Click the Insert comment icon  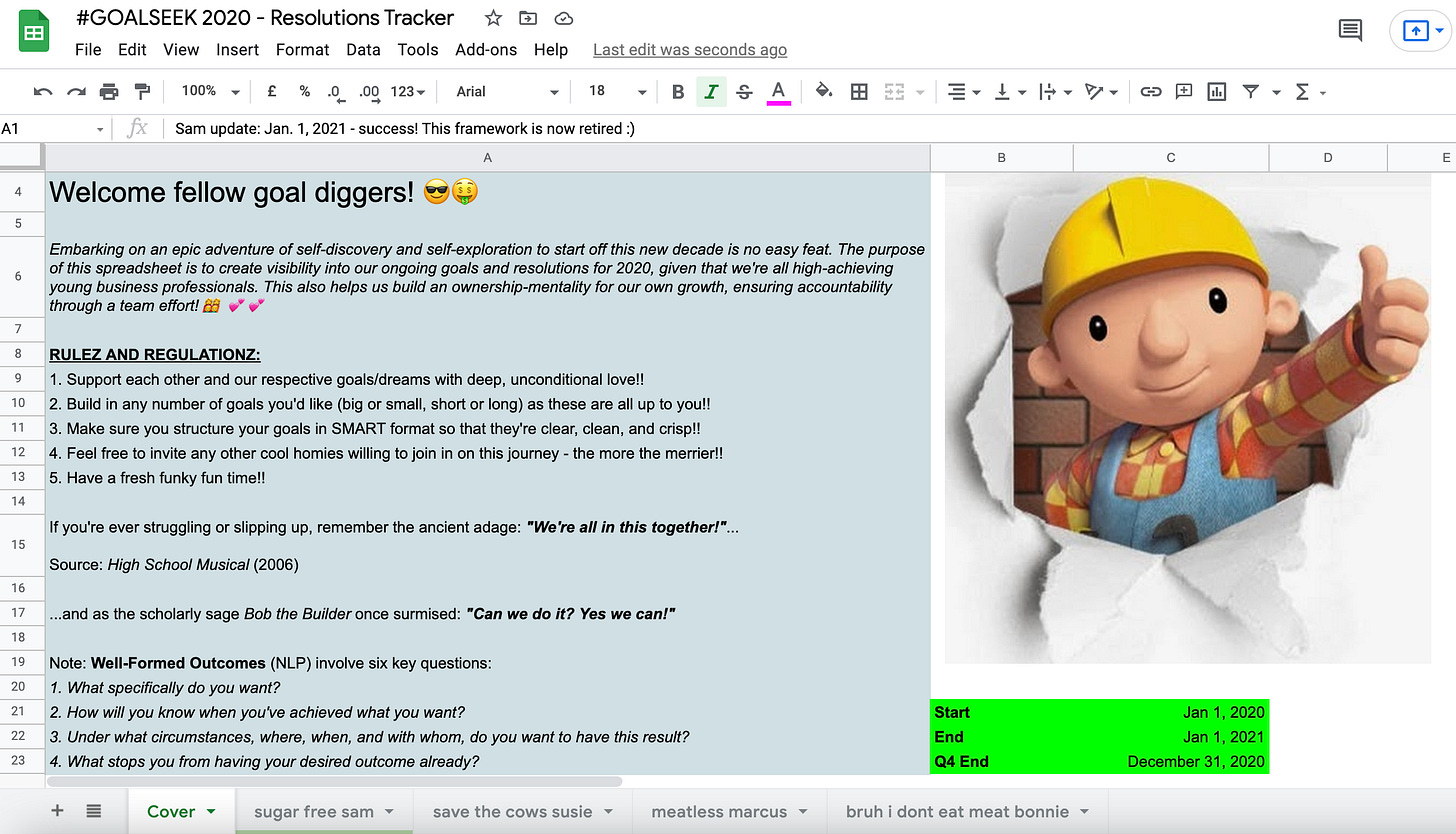1184,92
